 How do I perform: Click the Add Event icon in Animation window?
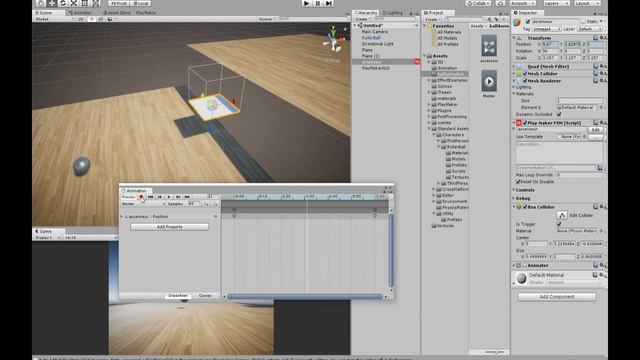click(x=216, y=204)
